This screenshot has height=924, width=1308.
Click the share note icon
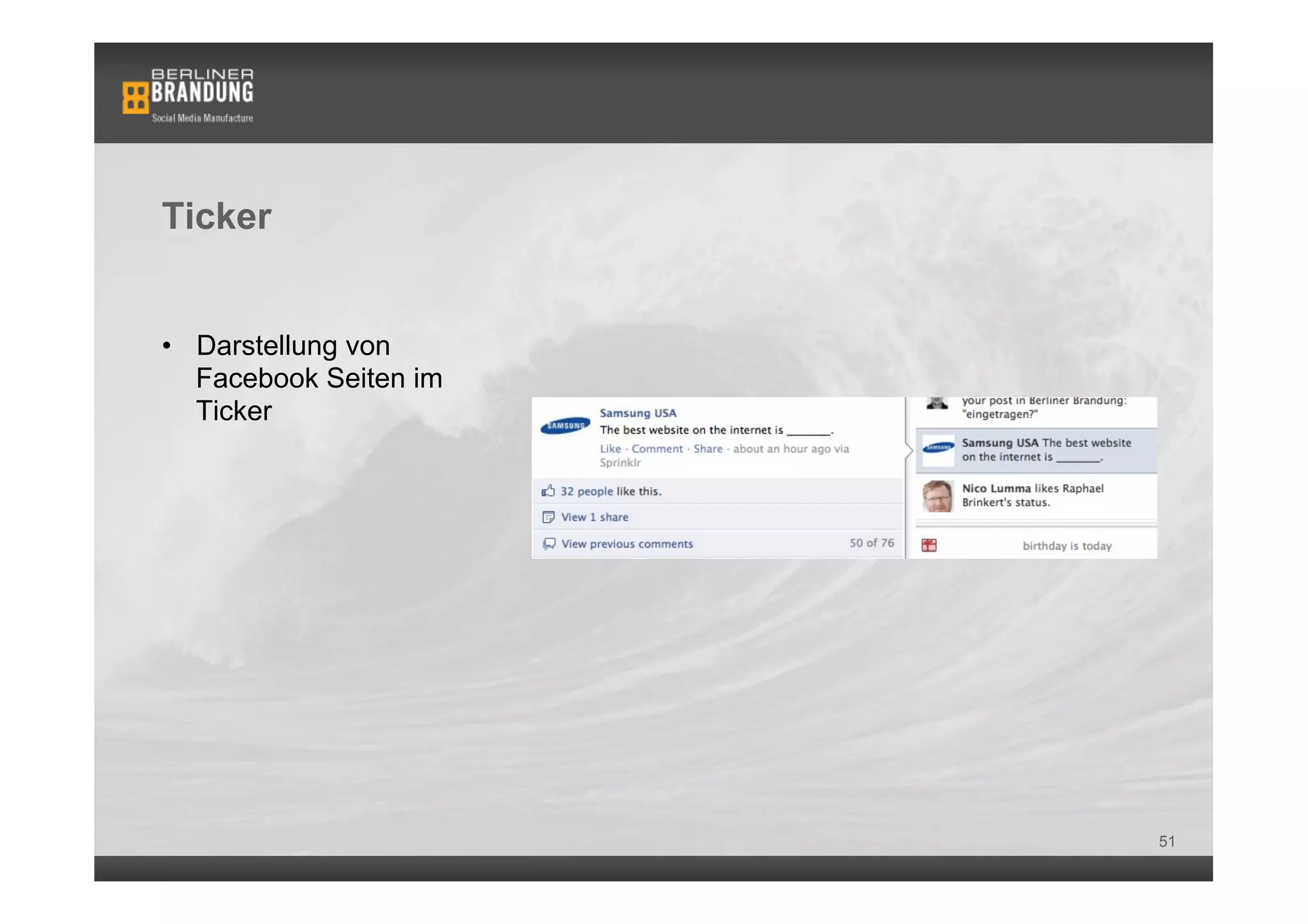pos(548,517)
